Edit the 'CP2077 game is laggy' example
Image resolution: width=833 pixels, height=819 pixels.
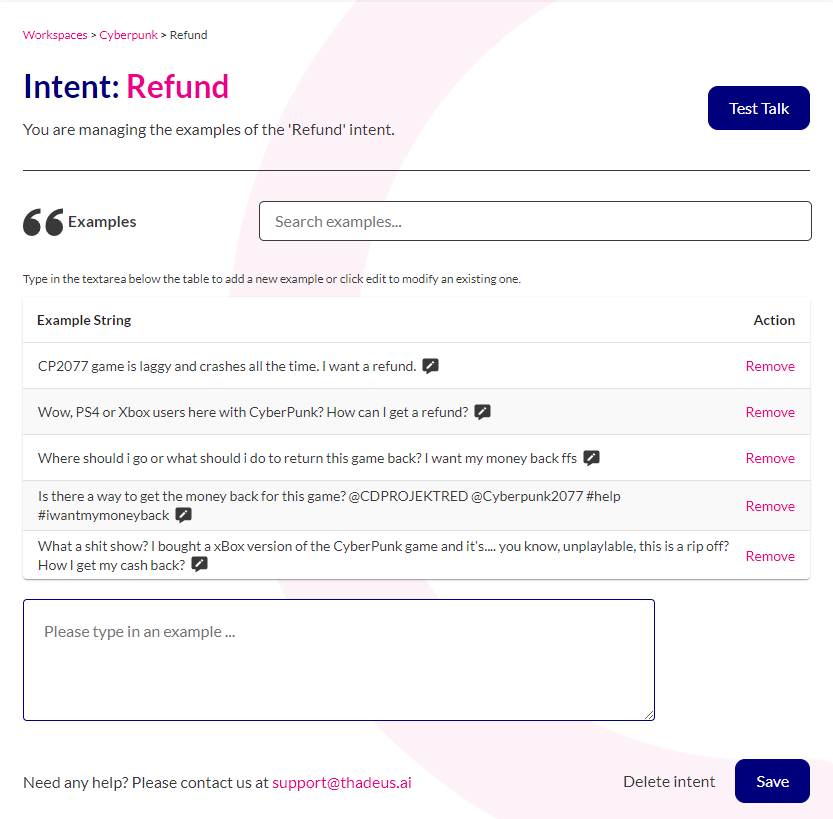430,366
